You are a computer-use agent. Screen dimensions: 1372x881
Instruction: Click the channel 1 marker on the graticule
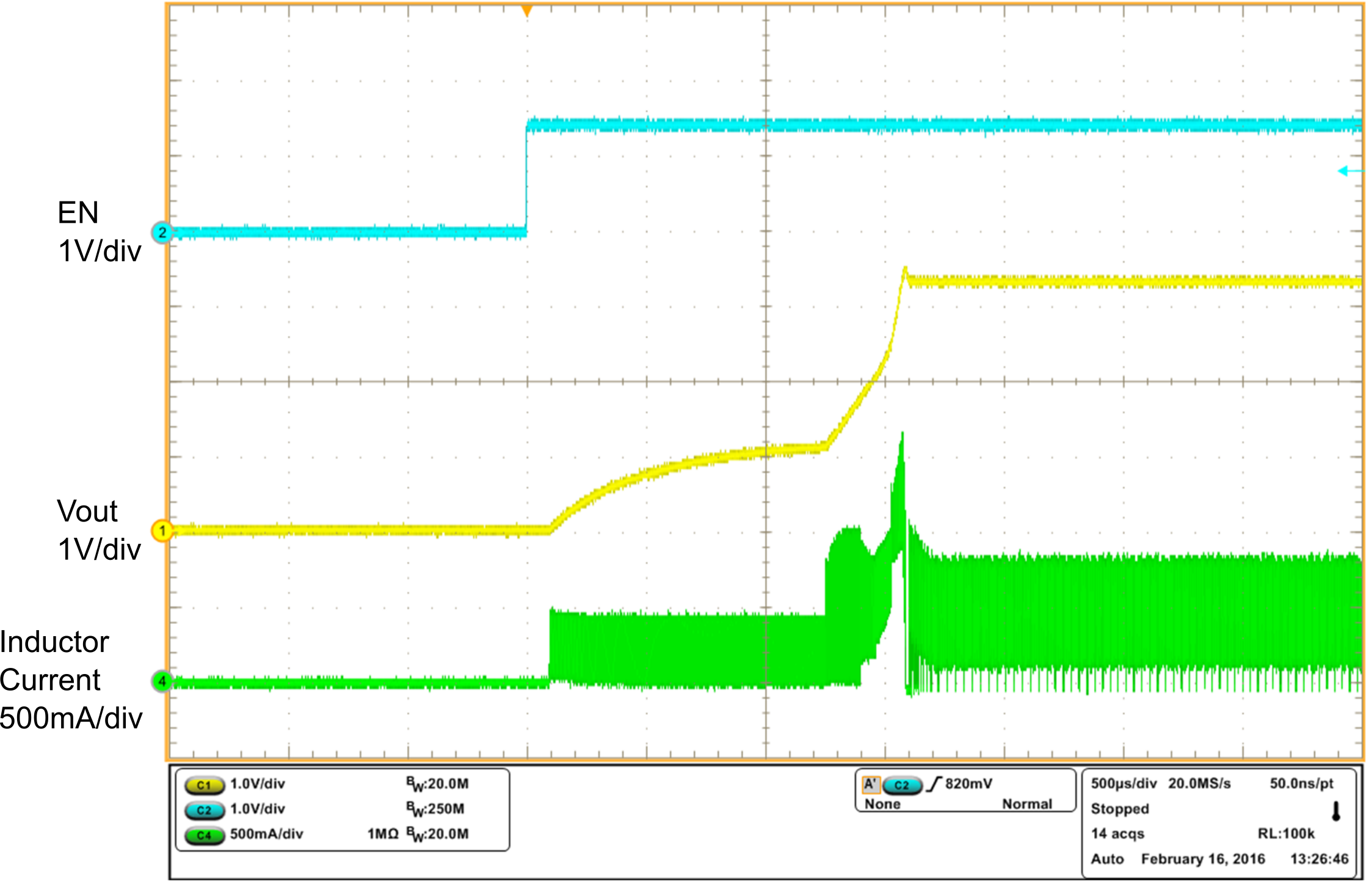click(x=162, y=531)
